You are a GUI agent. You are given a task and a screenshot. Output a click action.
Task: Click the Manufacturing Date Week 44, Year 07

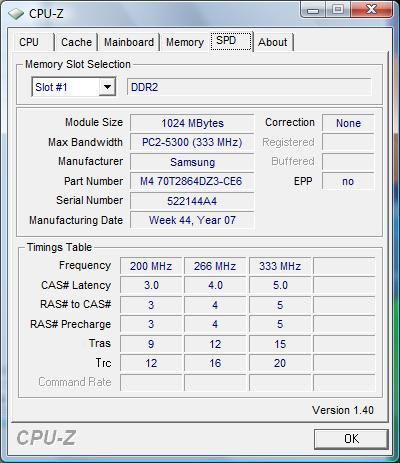192,220
